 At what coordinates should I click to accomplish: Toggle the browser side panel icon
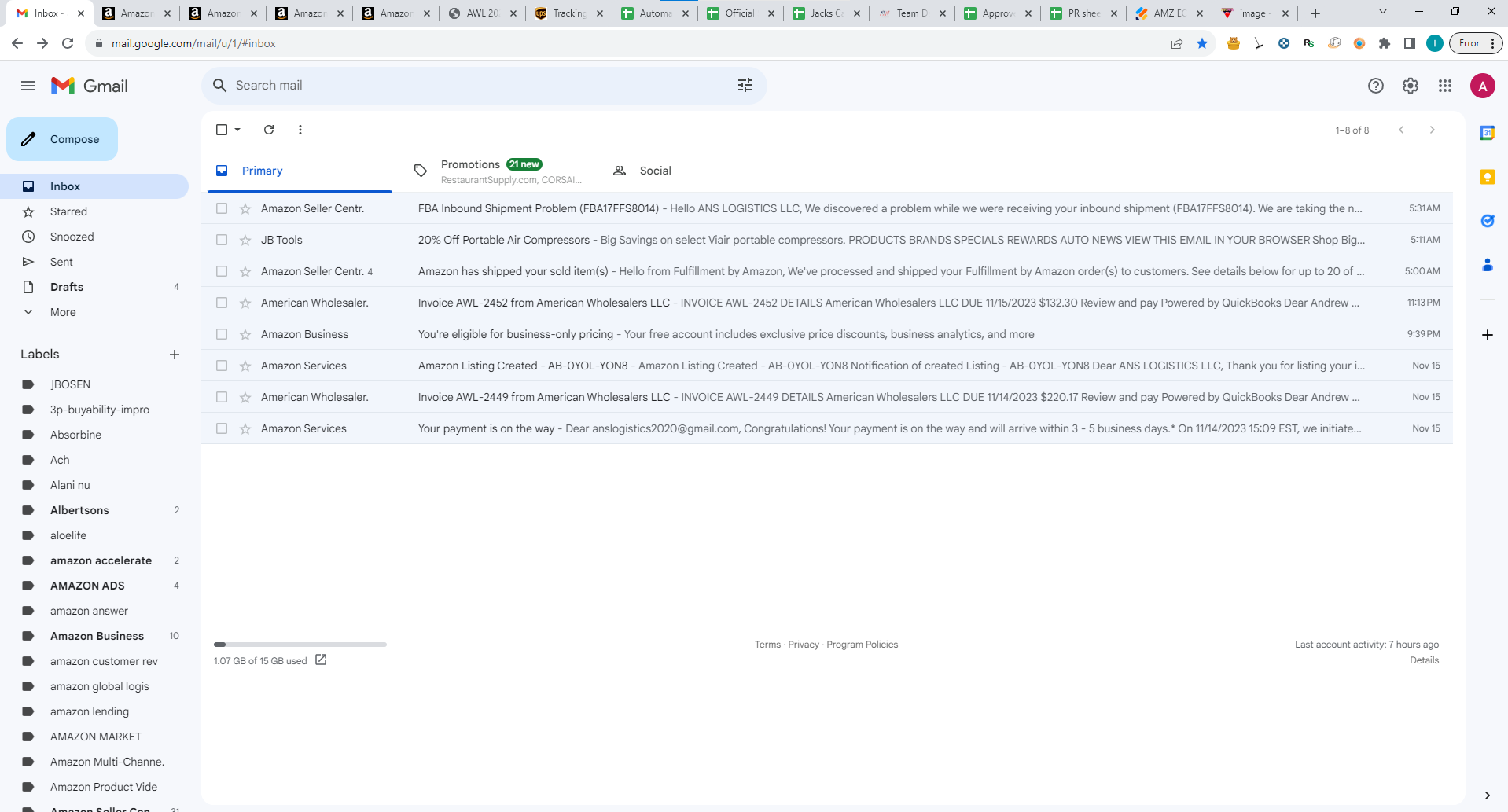click(x=1410, y=43)
